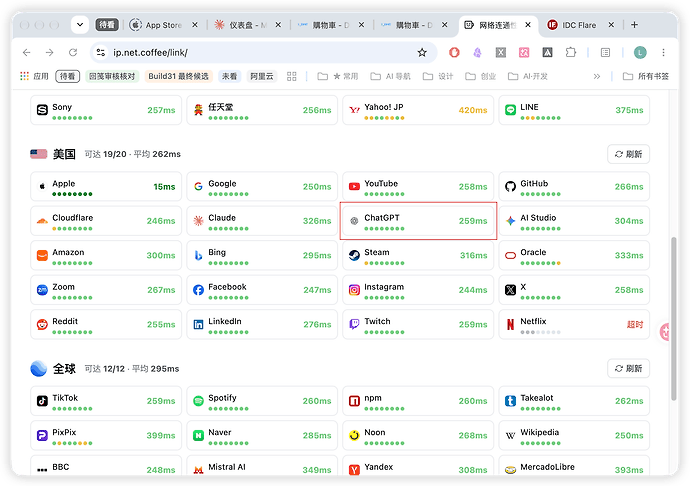View site information icon in address bar
The image size is (690, 486).
[x=101, y=53]
